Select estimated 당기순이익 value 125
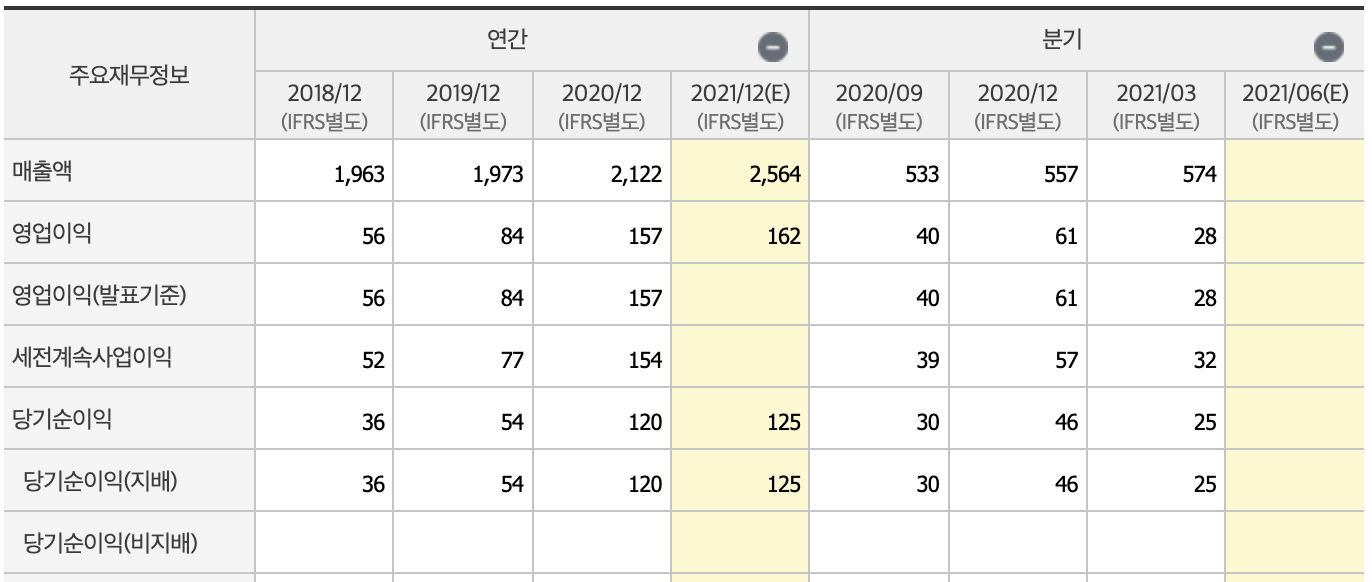 pos(784,423)
